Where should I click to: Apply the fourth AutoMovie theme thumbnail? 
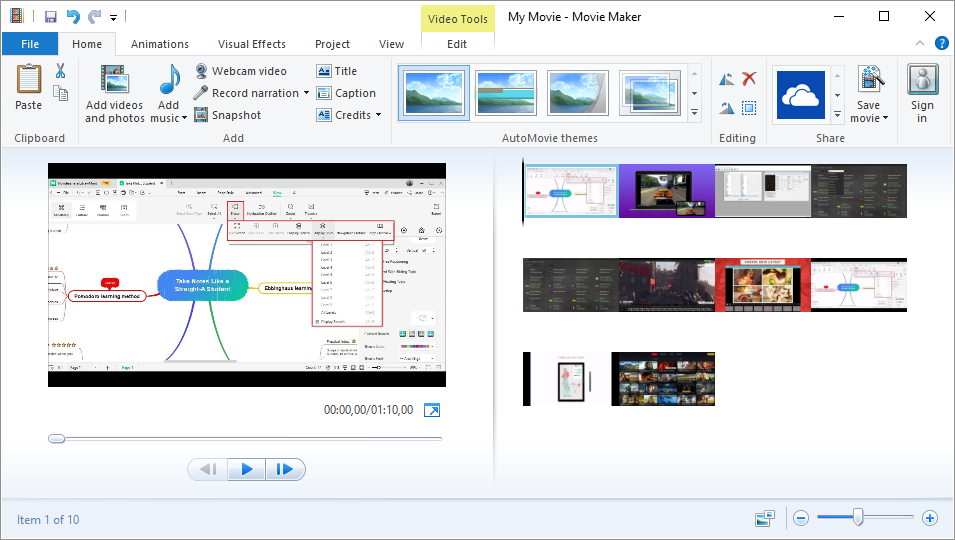tap(649, 93)
